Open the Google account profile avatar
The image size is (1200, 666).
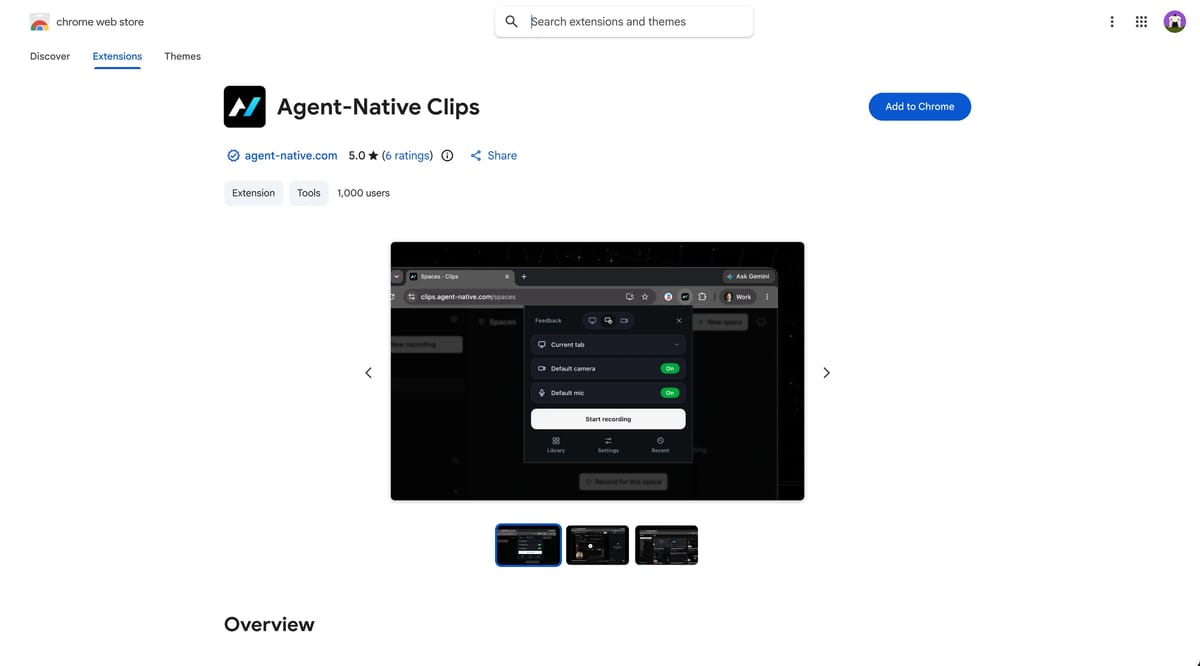pyautogui.click(x=1175, y=21)
